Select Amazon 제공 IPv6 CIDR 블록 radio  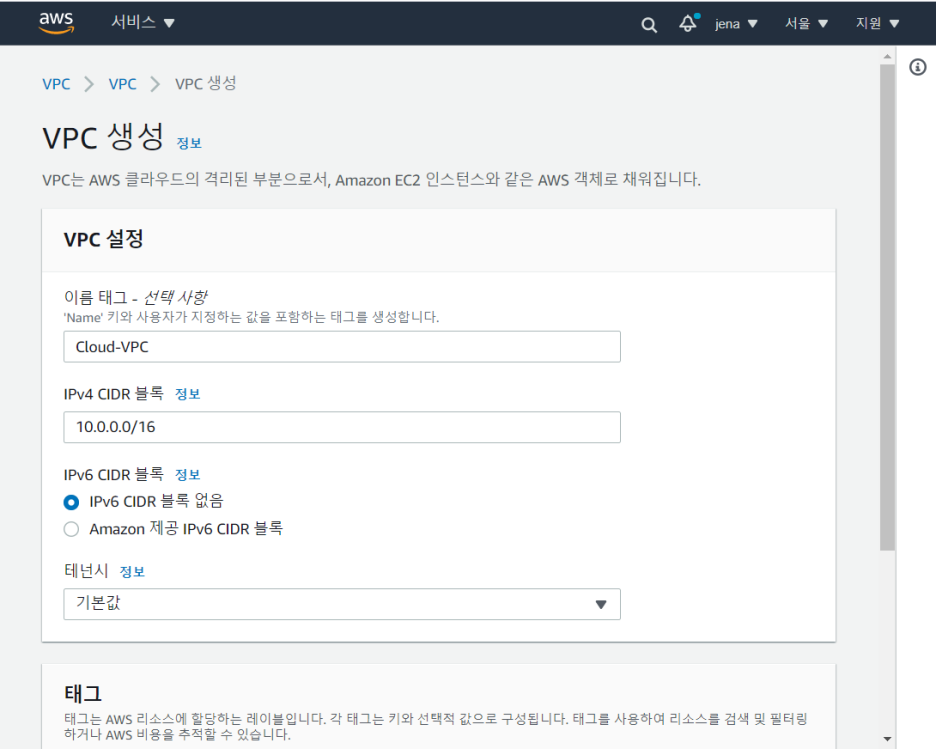pyautogui.click(x=71, y=529)
